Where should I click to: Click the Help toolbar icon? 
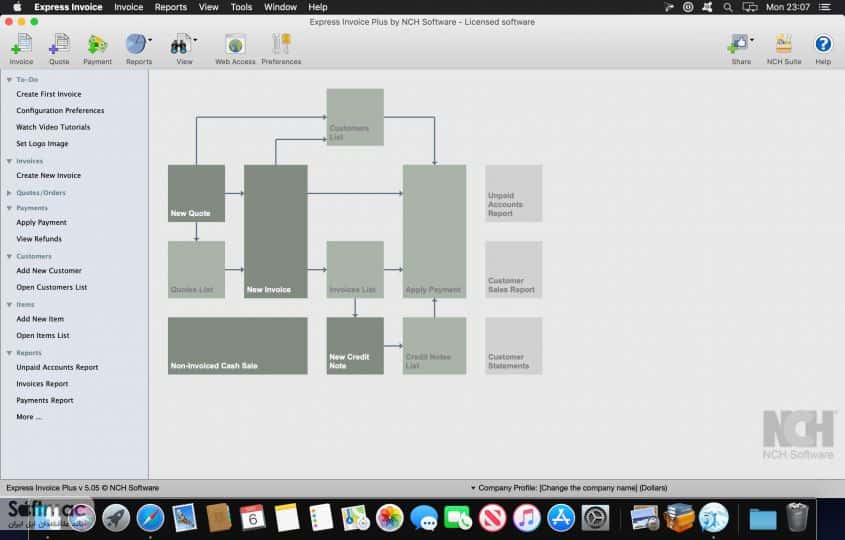(823, 49)
